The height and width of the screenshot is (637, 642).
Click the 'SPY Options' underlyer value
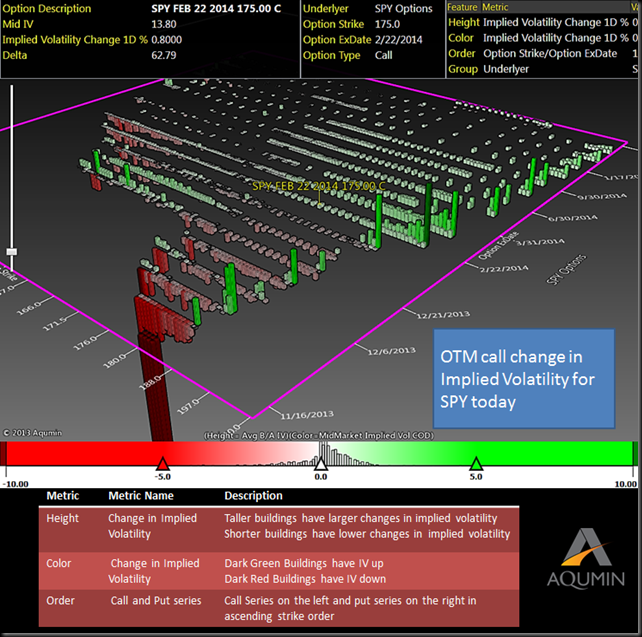403,9
